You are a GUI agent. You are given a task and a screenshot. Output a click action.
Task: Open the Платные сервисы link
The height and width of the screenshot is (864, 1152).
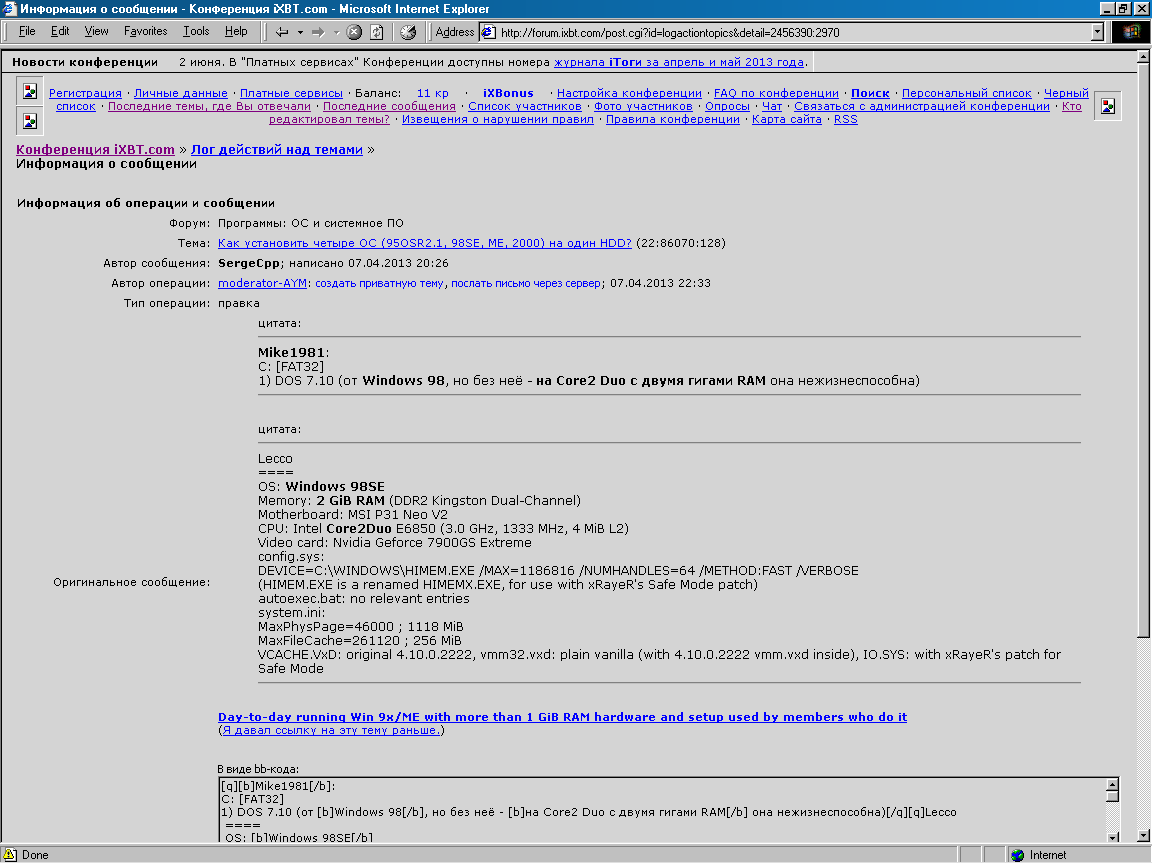click(291, 93)
